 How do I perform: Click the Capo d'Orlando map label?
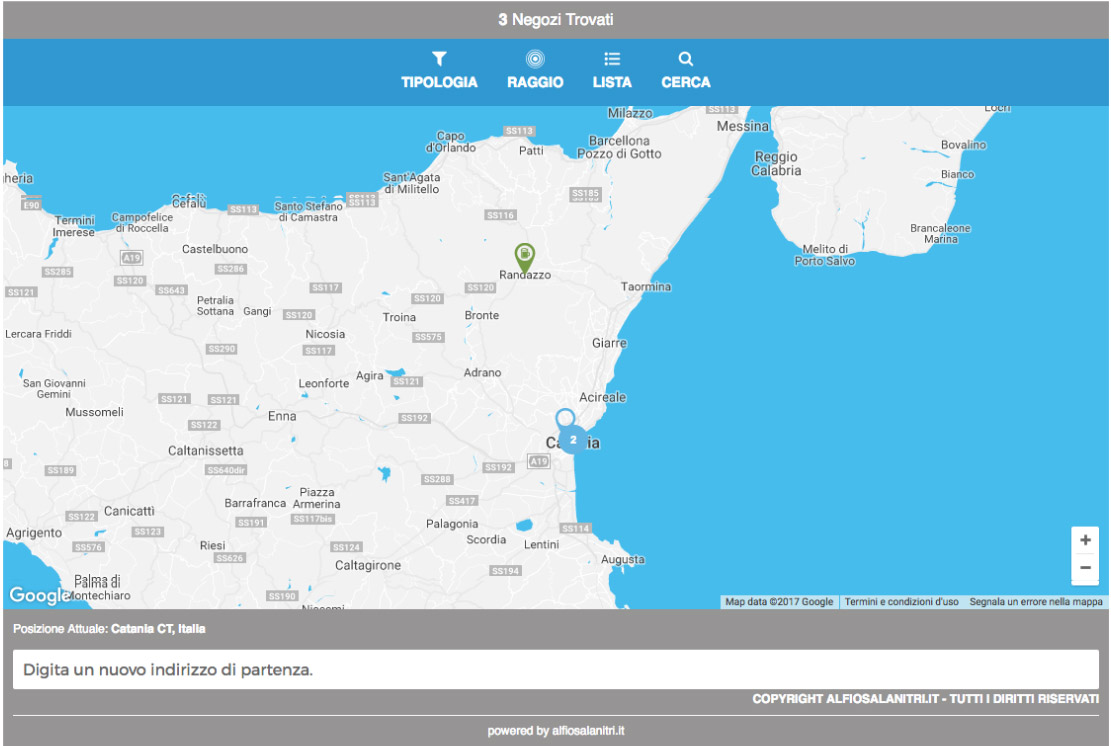click(x=451, y=142)
